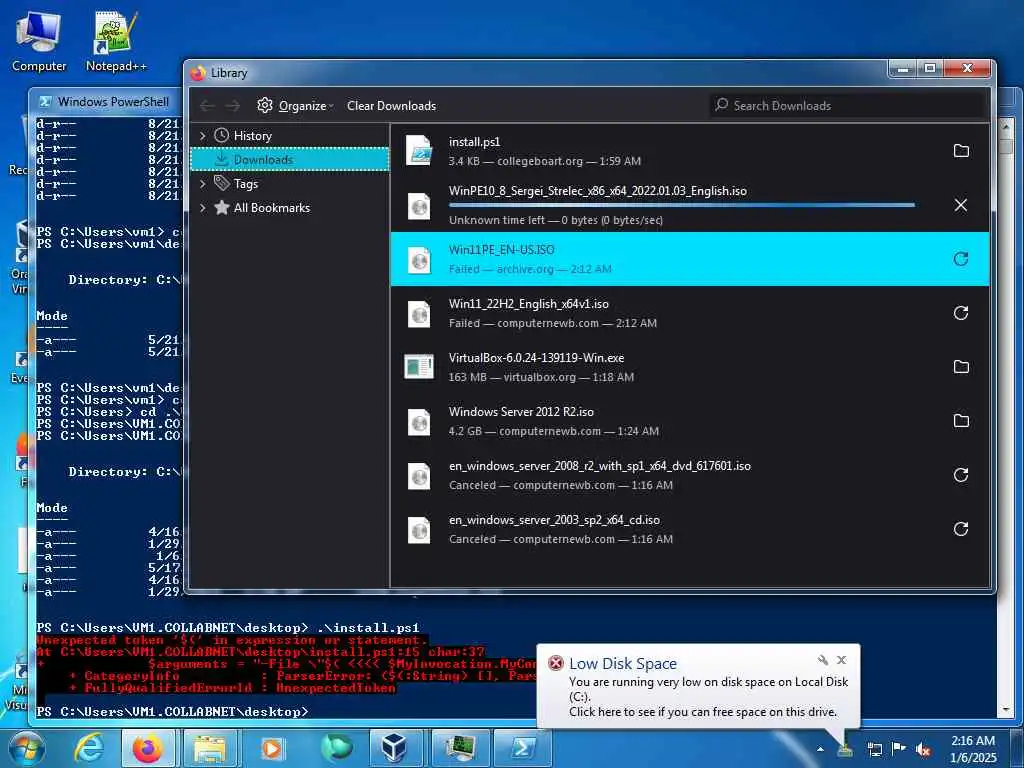
Task: Click the network tray icon
Action: coord(874,750)
